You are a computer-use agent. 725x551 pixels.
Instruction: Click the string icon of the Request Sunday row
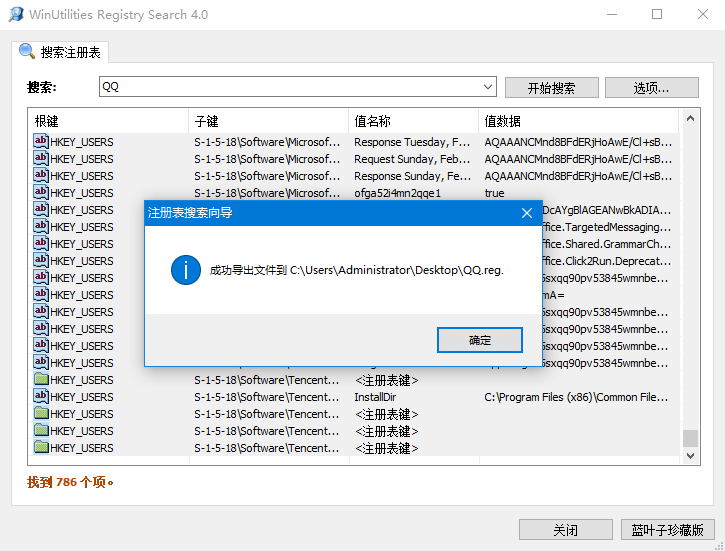(x=41, y=158)
